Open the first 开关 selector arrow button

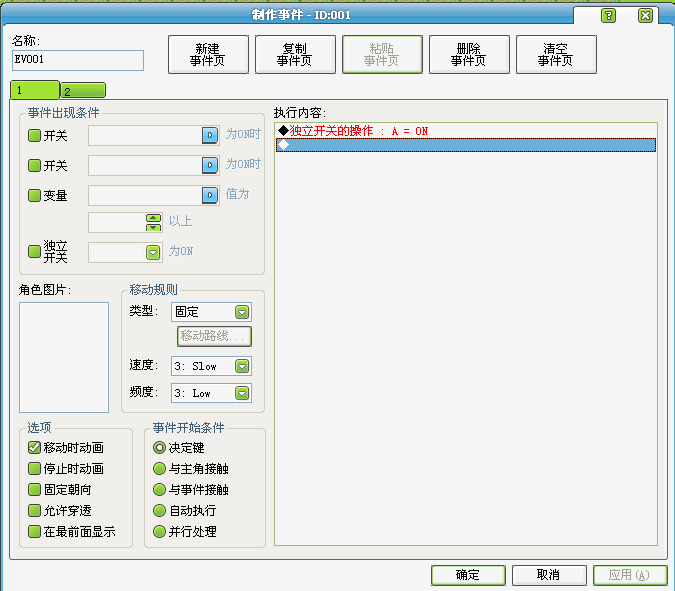(210, 135)
